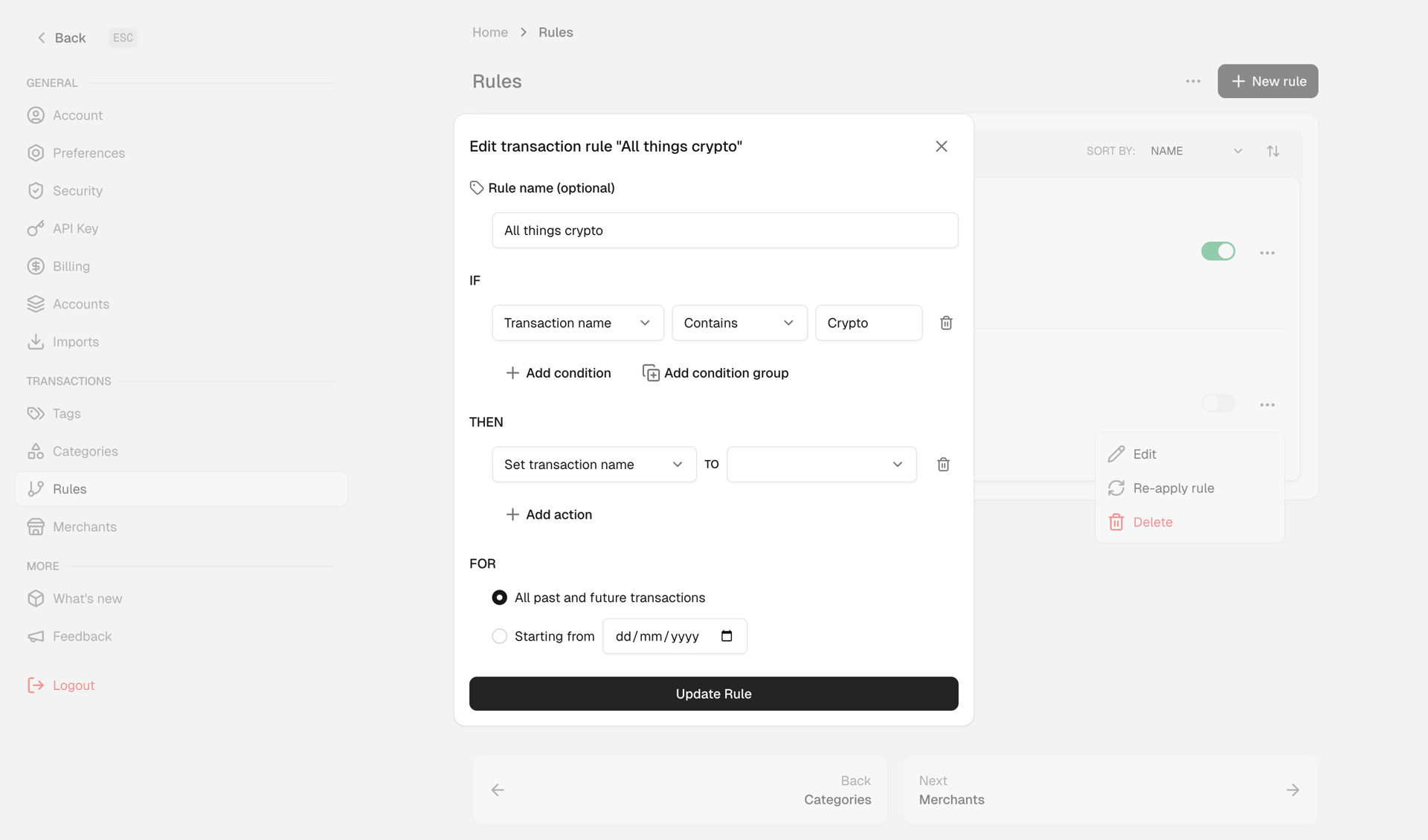Open Categories from the sidebar
Image resolution: width=1428 pixels, height=840 pixels.
pos(85,450)
